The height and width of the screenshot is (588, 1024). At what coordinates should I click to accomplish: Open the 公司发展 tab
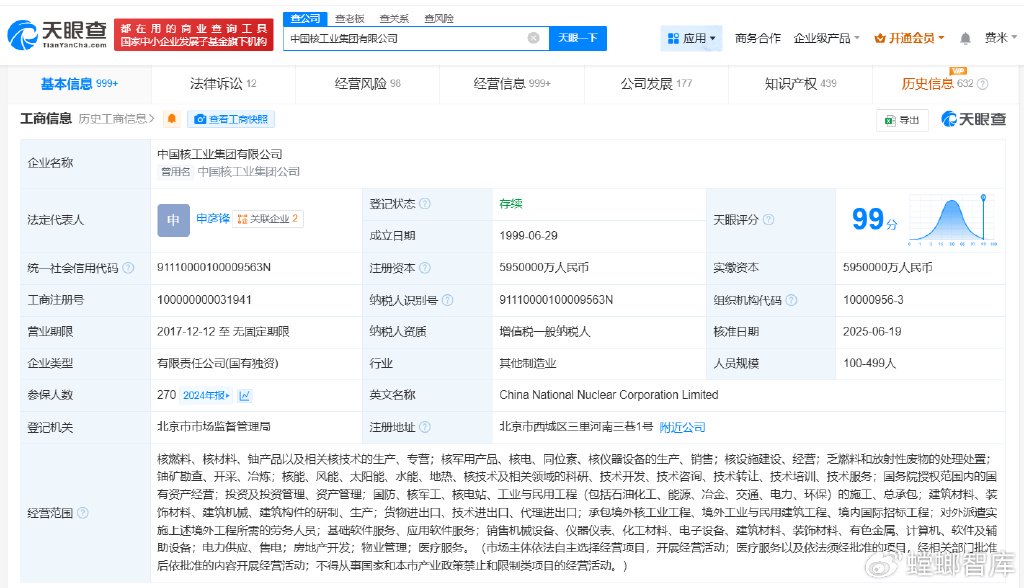656,84
